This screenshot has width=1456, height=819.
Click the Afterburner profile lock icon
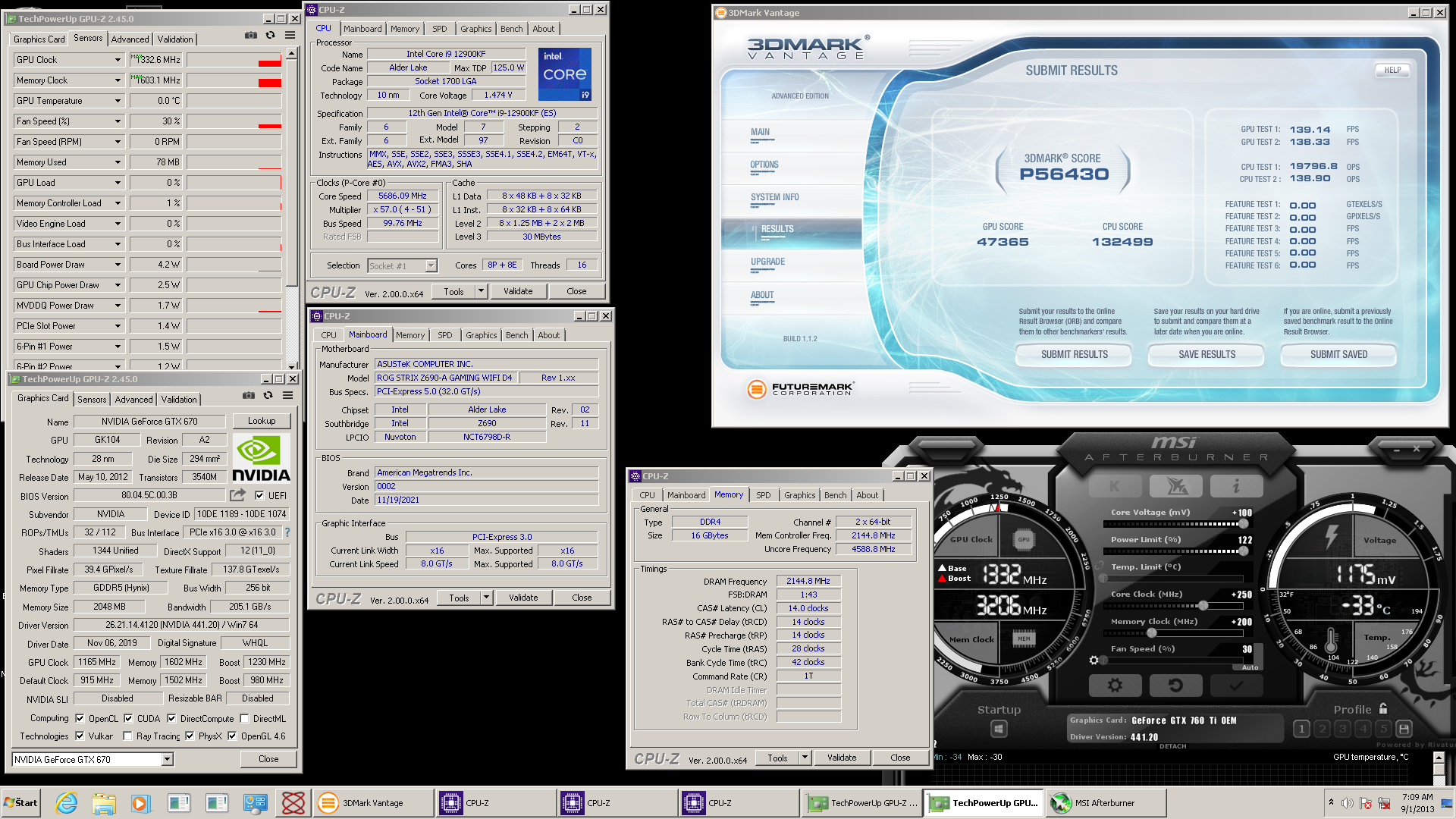1383,708
